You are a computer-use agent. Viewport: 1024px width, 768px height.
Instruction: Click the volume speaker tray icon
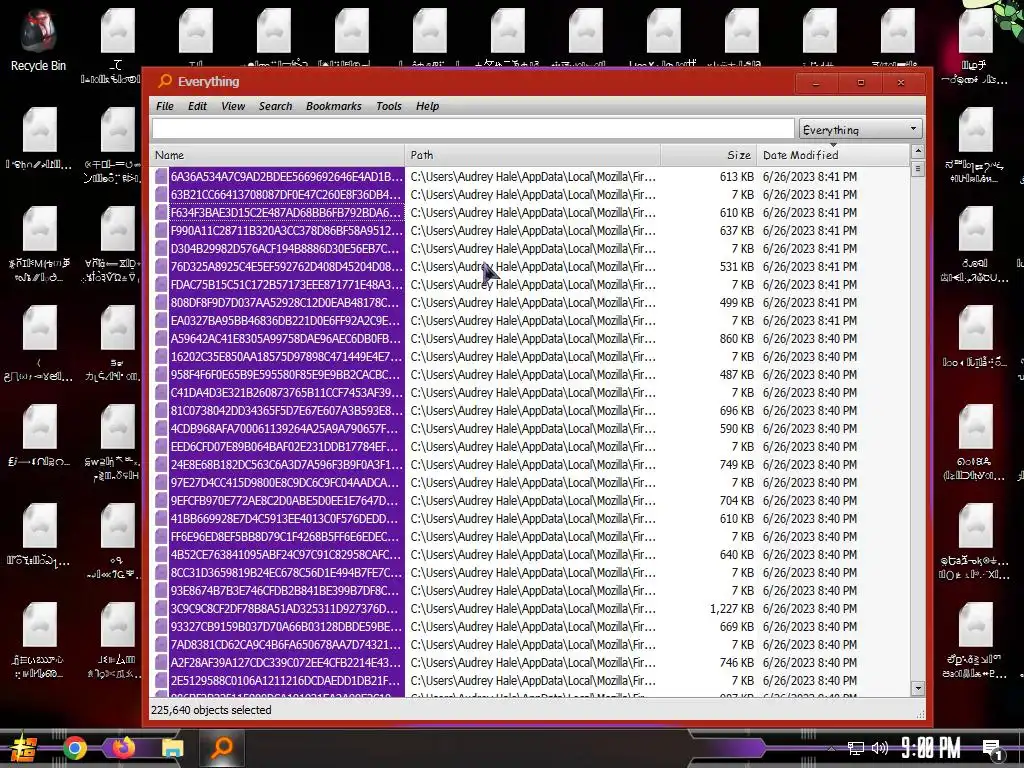click(880, 748)
